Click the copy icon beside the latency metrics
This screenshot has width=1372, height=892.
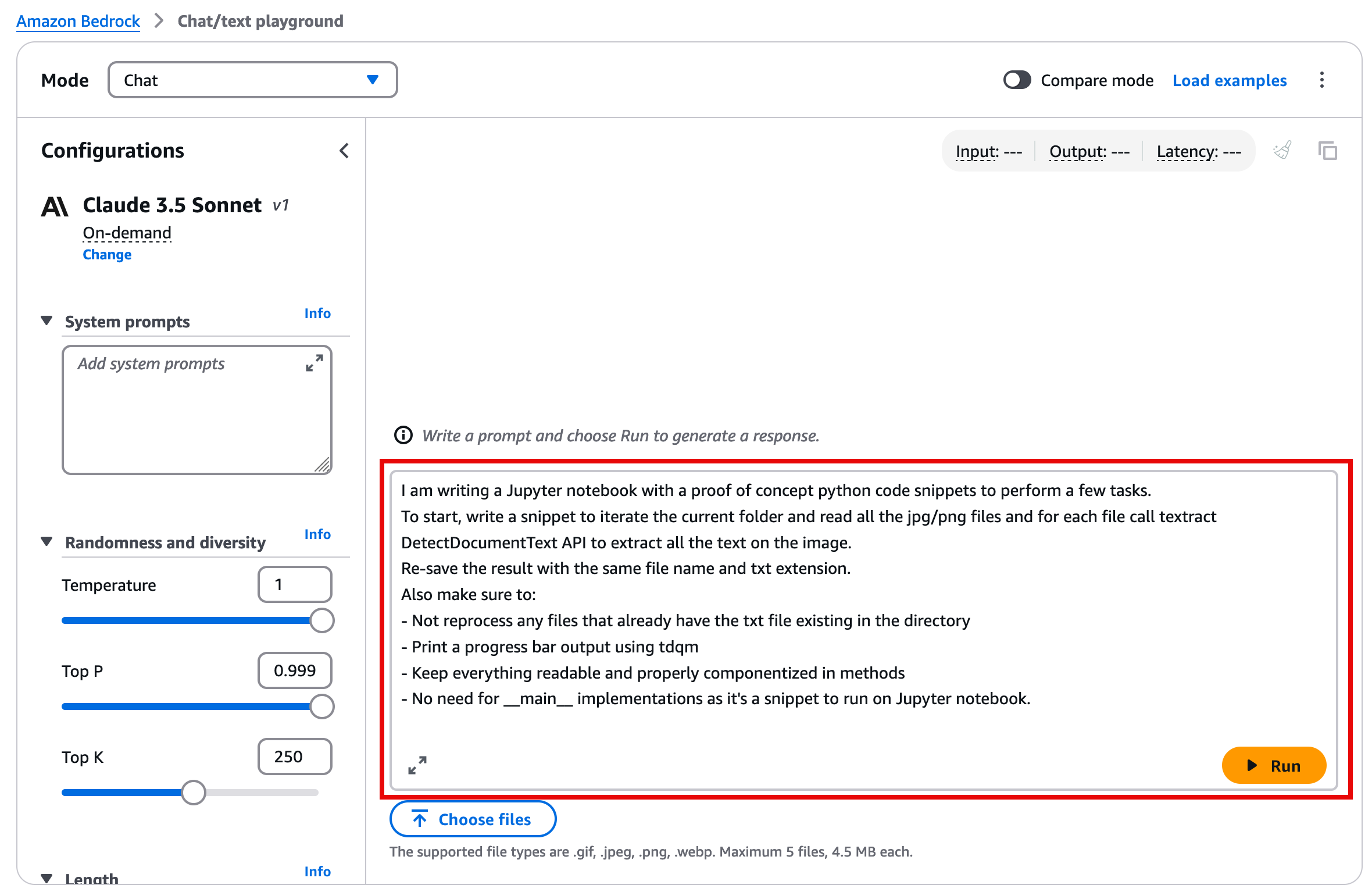click(x=1327, y=151)
